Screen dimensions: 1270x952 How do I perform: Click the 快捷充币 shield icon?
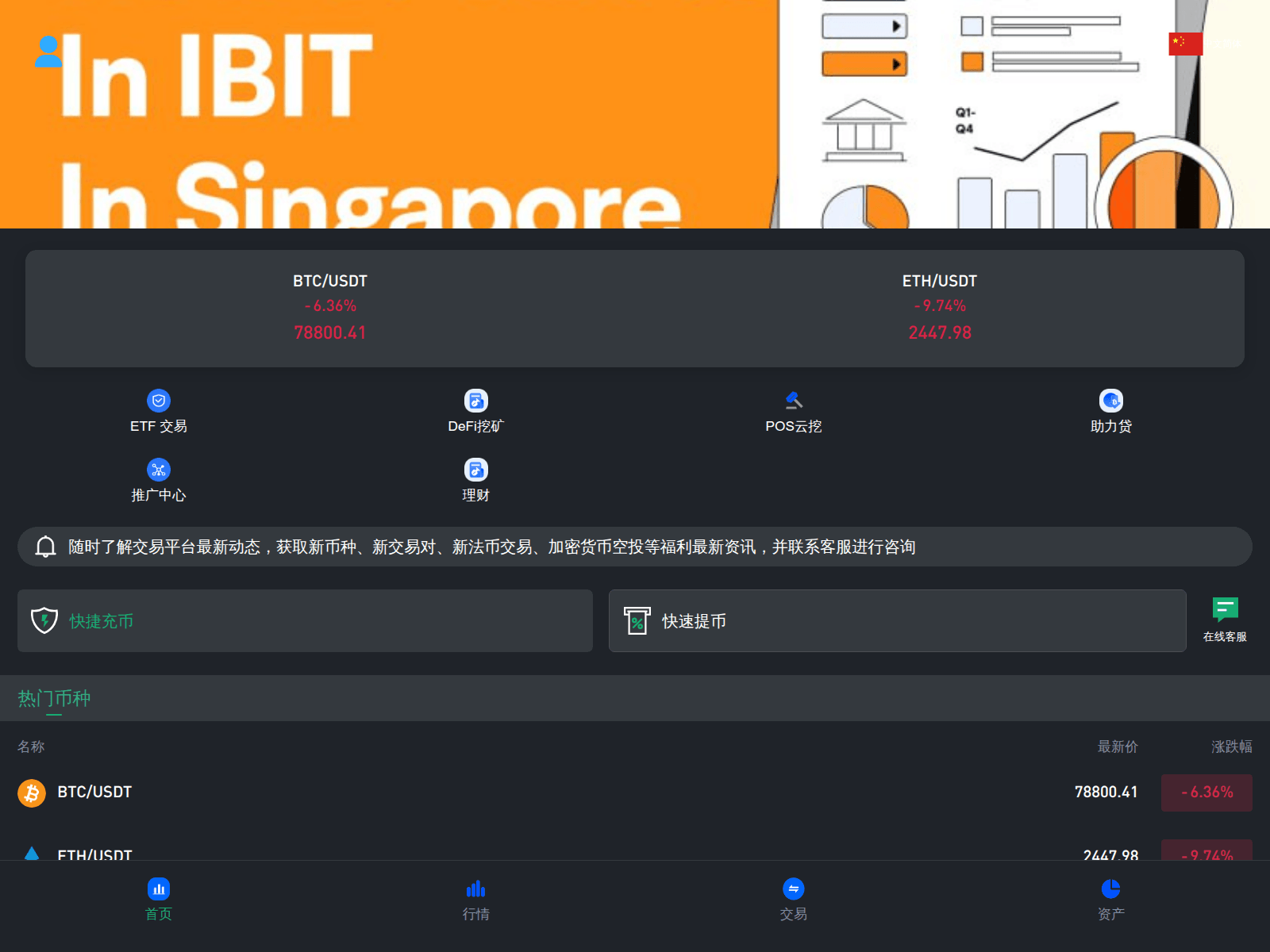click(x=44, y=620)
